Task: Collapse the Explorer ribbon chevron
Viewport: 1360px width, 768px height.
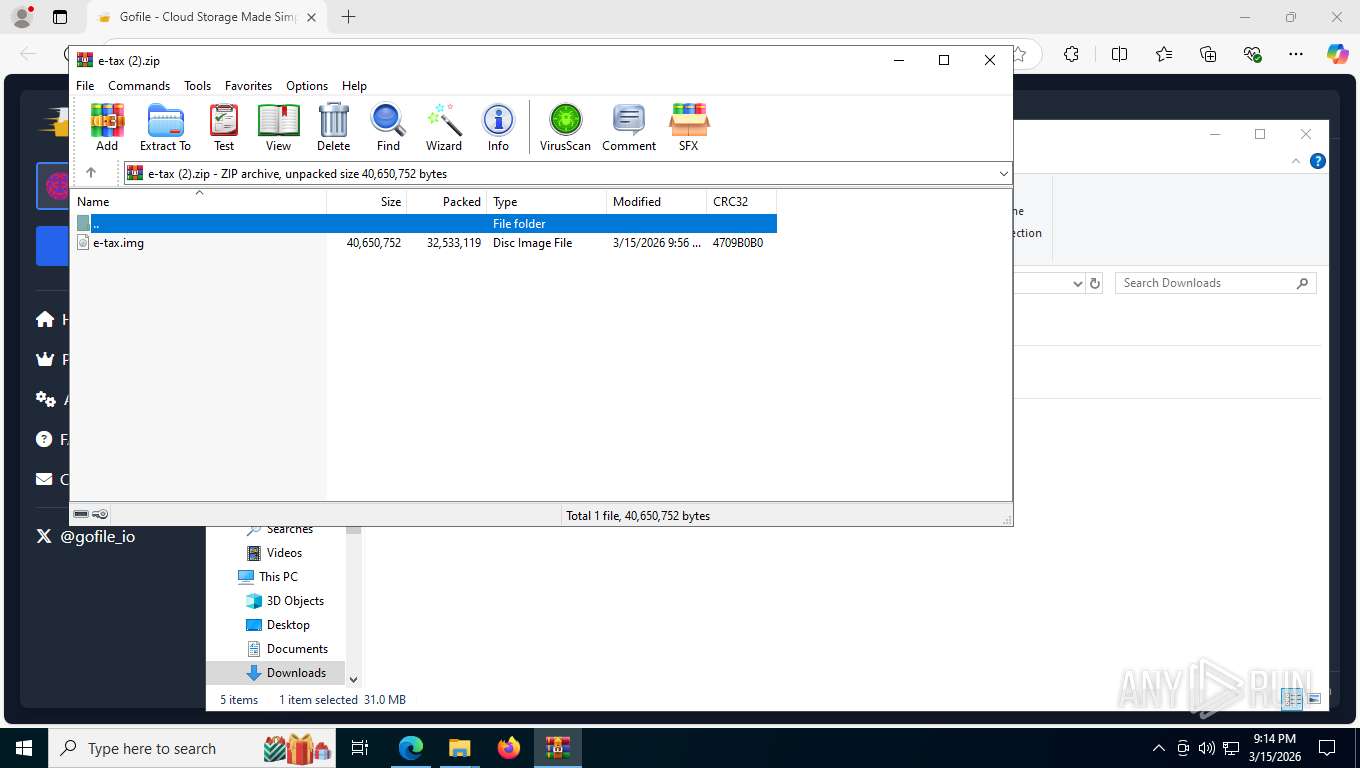Action: (1296, 161)
